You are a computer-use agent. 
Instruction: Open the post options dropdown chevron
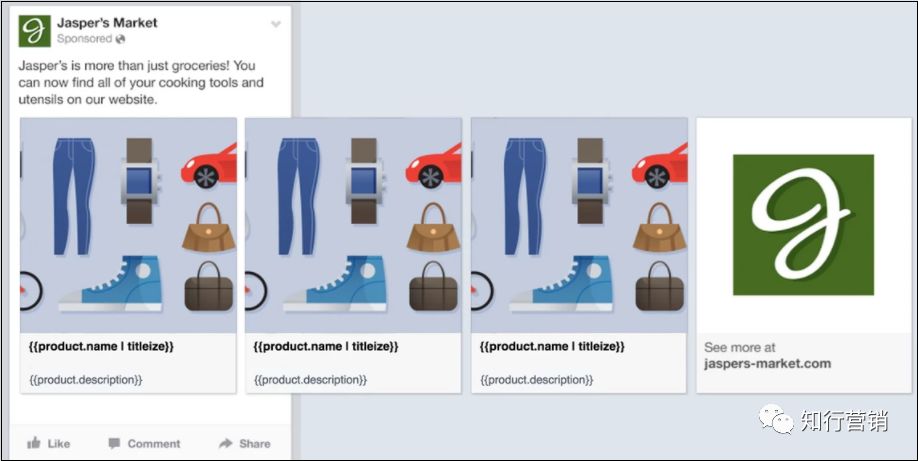(276, 25)
